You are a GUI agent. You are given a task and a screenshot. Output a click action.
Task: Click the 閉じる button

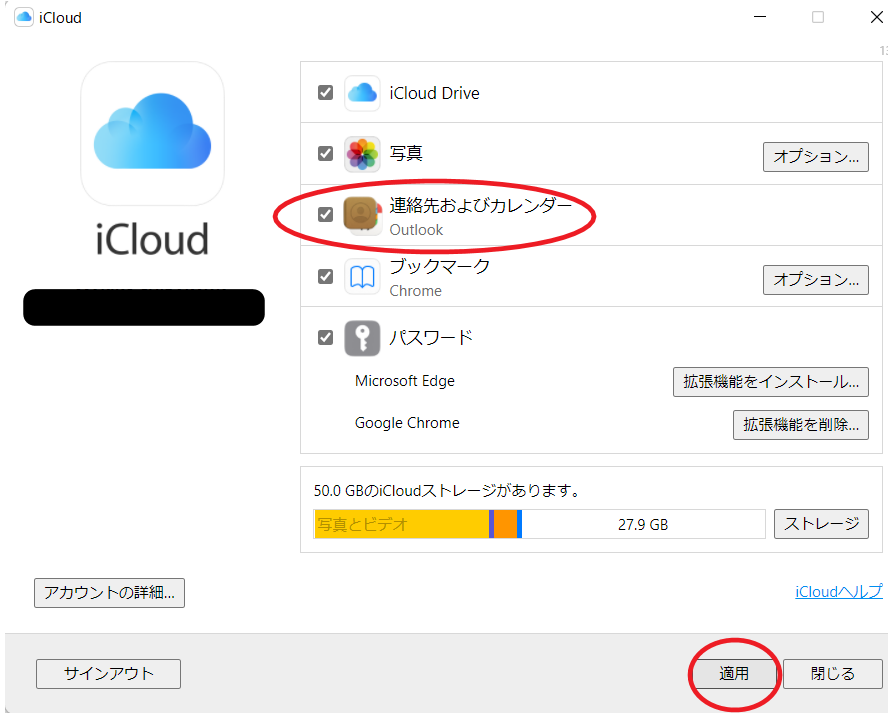(832, 674)
